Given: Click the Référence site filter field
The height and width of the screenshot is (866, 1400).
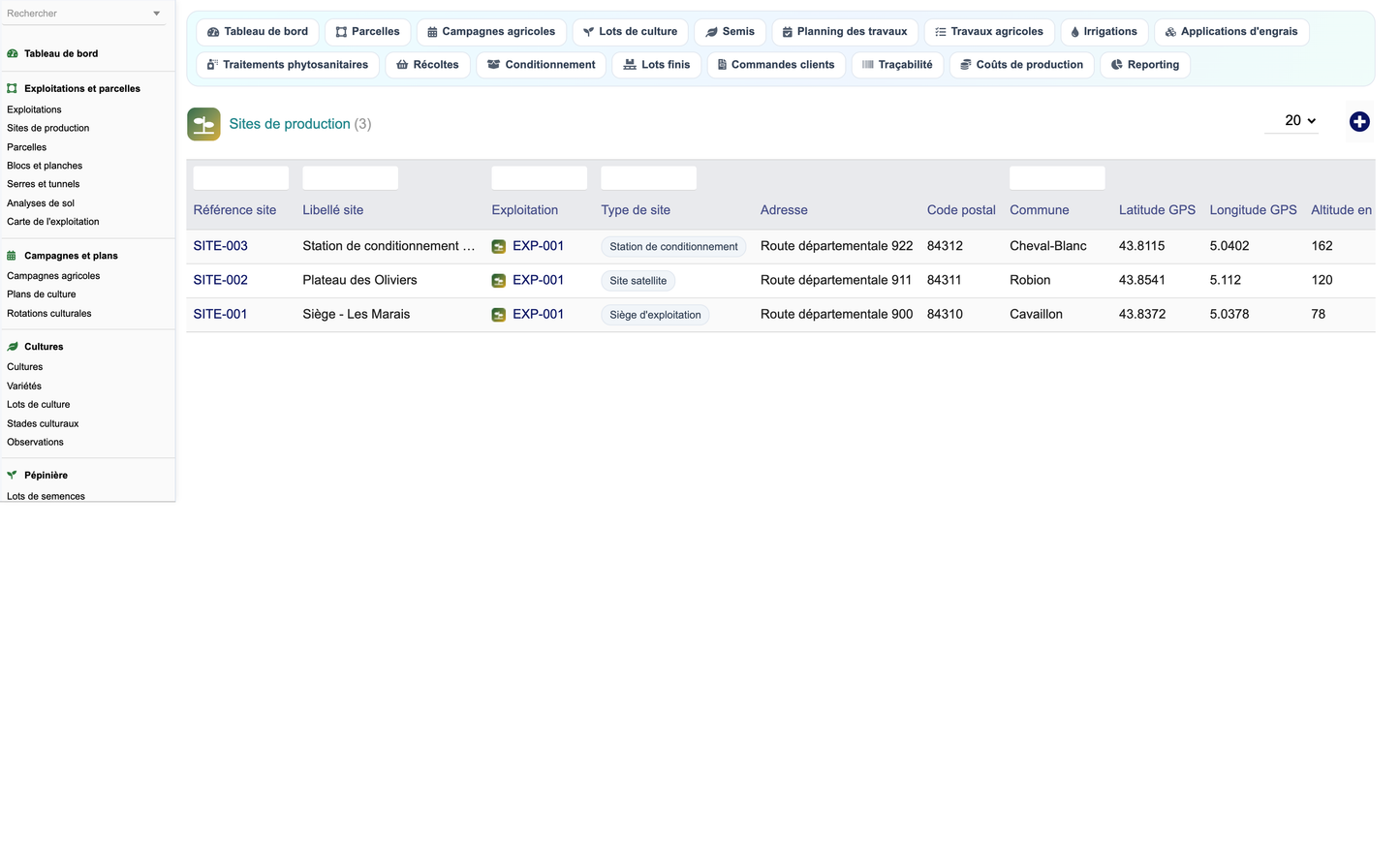Looking at the screenshot, I should point(241,178).
